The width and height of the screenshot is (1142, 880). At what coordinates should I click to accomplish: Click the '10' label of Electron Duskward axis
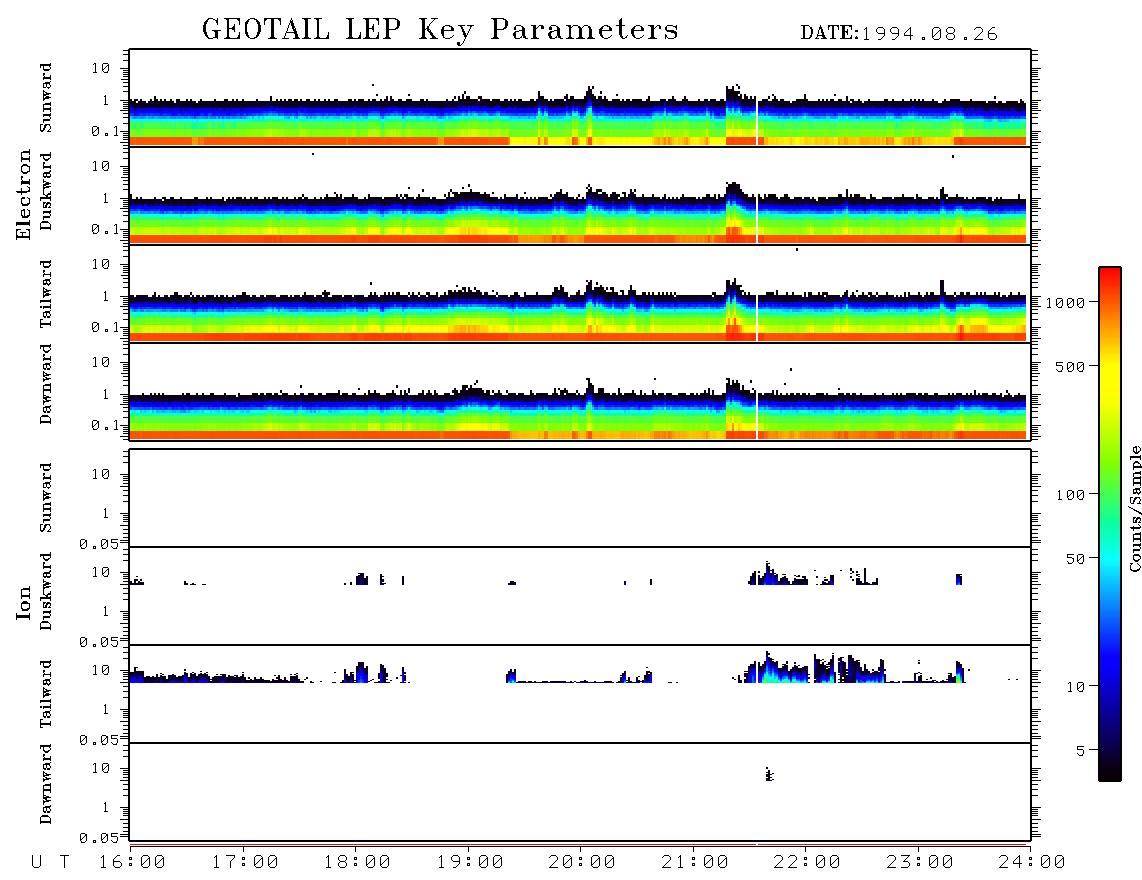point(101,166)
